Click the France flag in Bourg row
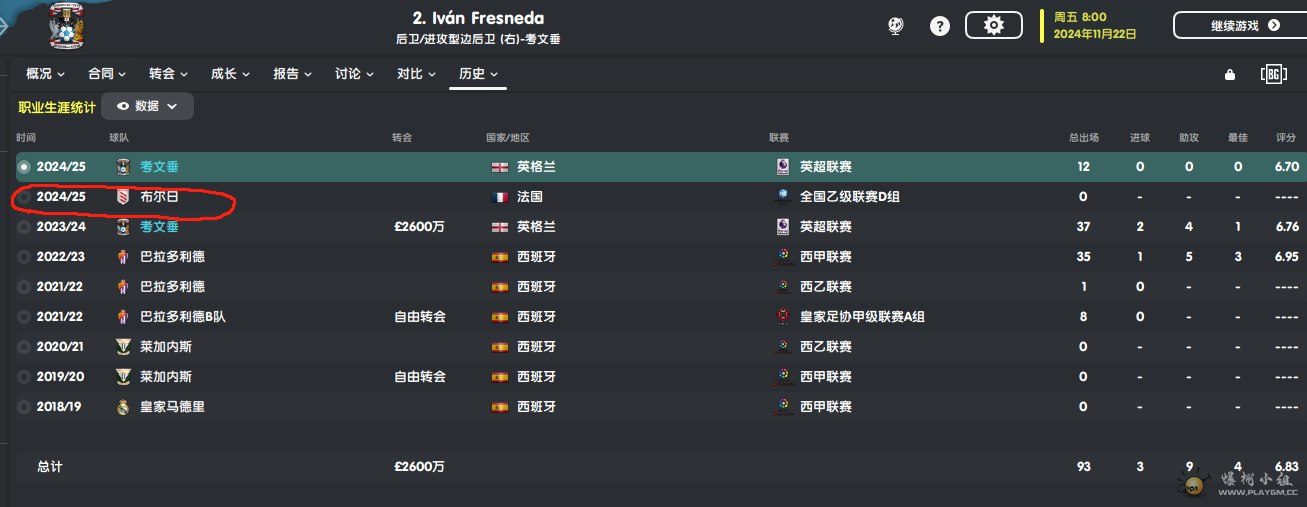Viewport: 1307px width, 507px height. 500,197
